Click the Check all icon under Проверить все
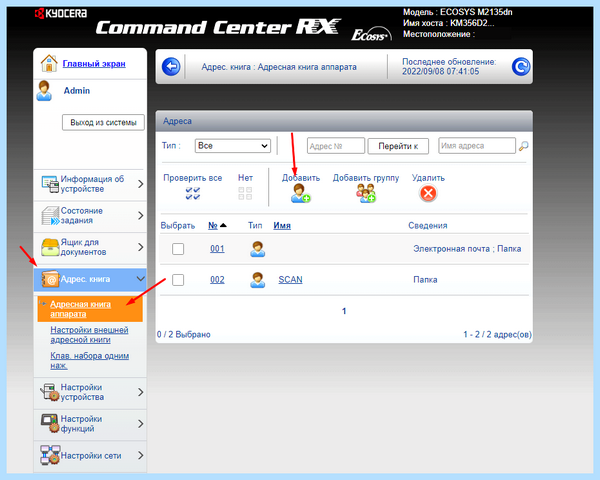600x480 pixels. tap(193, 193)
